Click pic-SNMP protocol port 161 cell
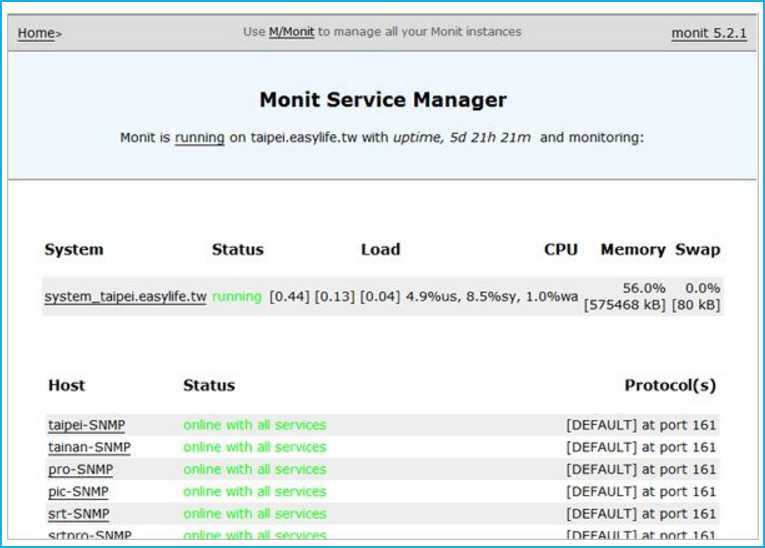 tap(641, 491)
